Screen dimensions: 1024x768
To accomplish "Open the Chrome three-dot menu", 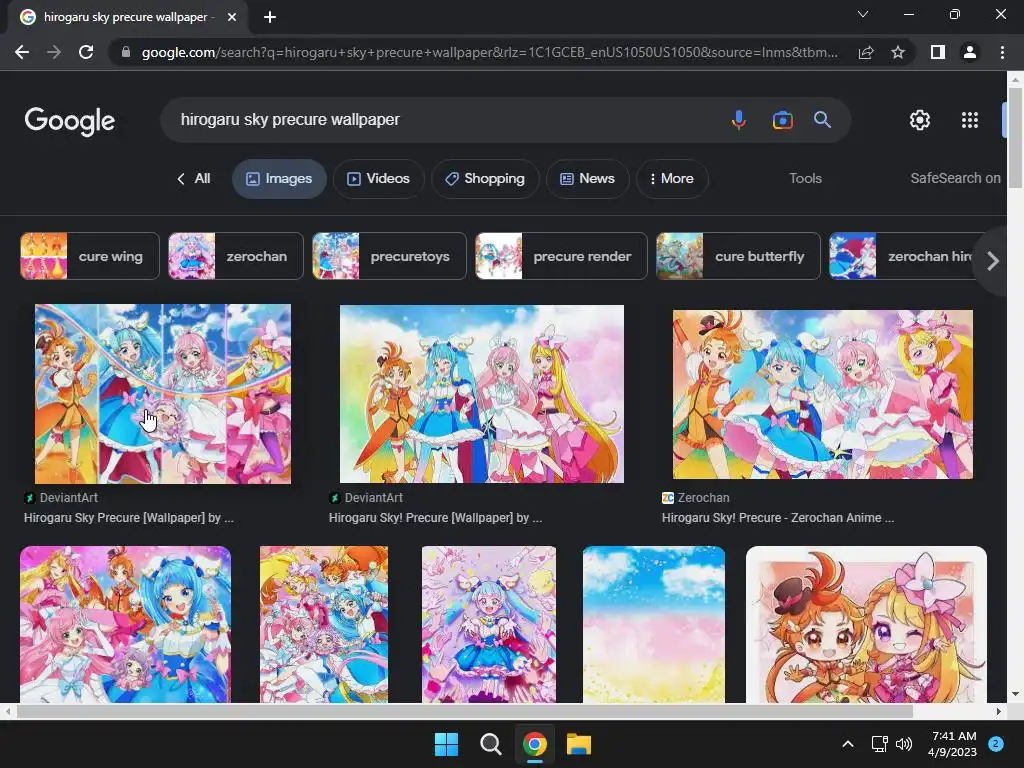I will click(1002, 52).
